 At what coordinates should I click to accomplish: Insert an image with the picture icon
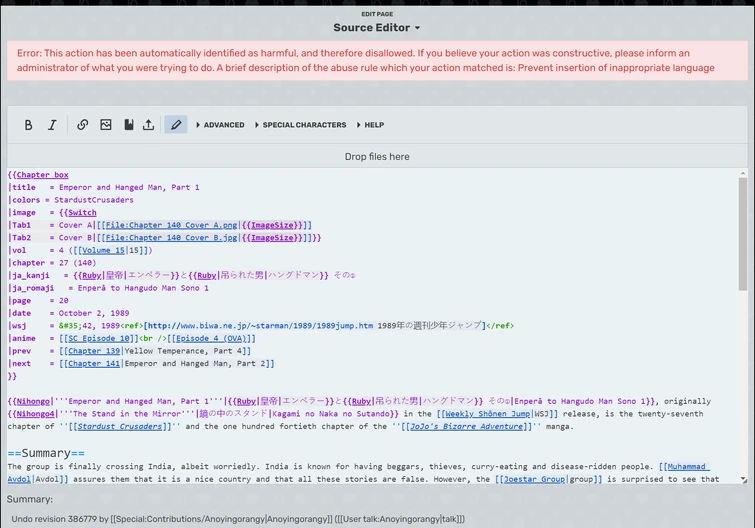click(x=106, y=125)
